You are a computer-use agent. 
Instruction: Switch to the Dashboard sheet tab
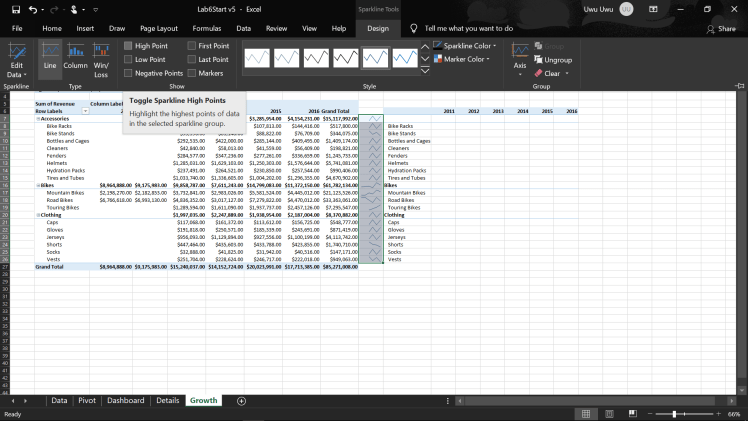pos(126,400)
